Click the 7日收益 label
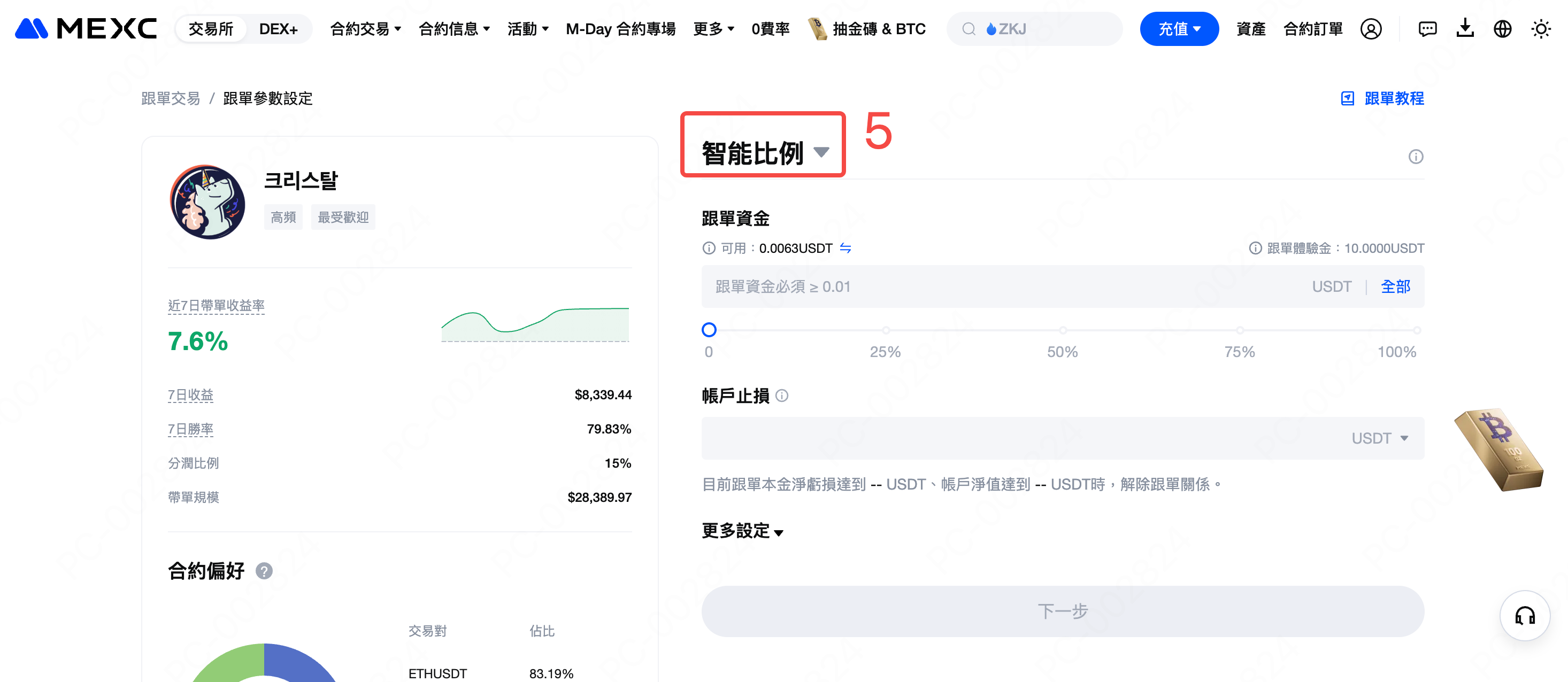The height and width of the screenshot is (682, 1568). (x=190, y=395)
